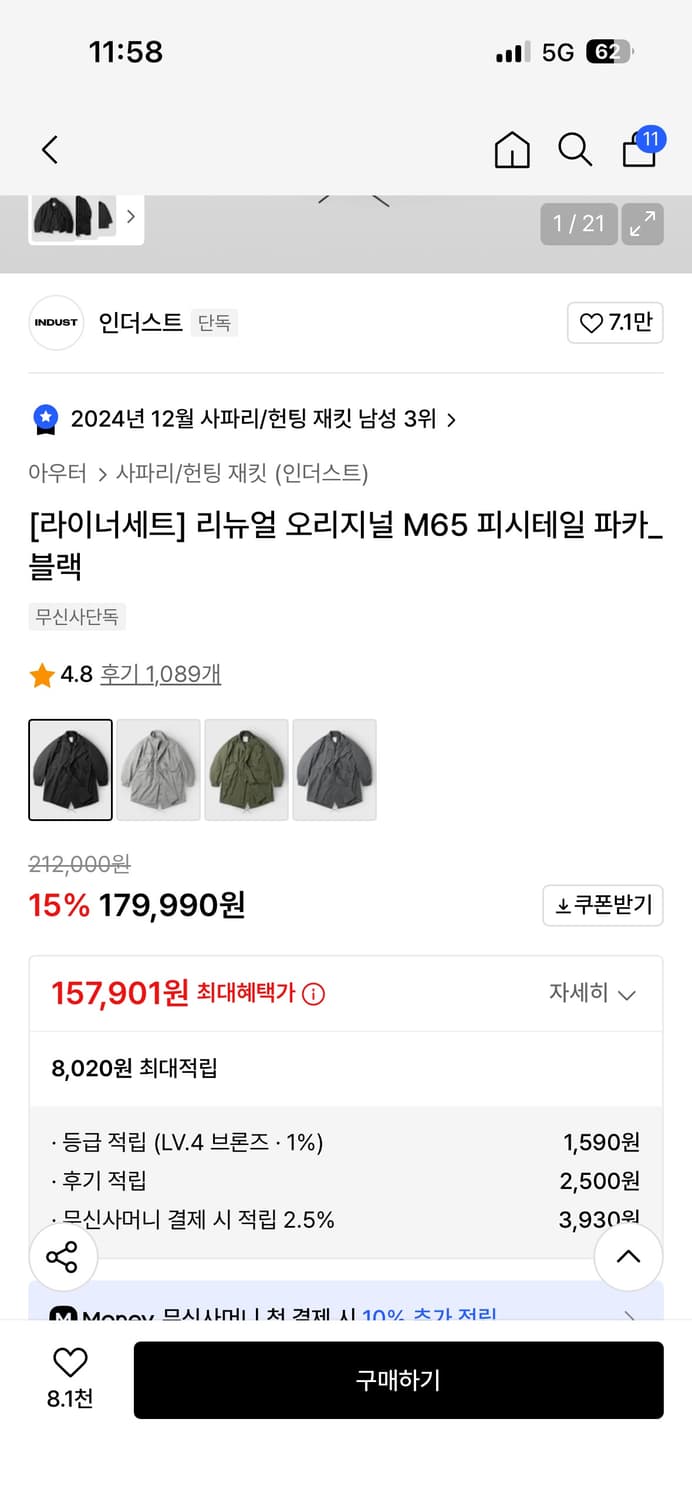Expand product image to fullscreen

tap(643, 224)
